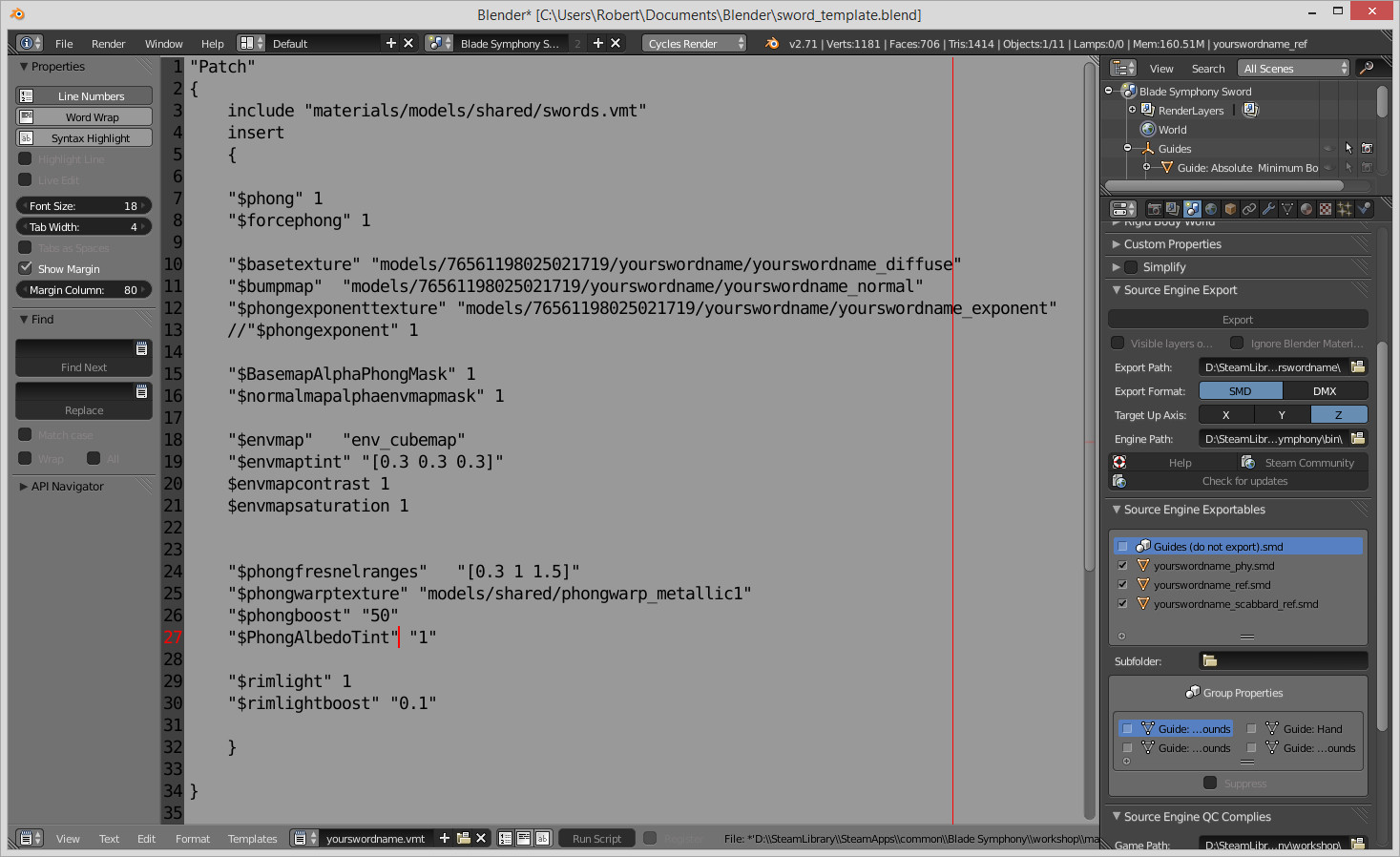The width and height of the screenshot is (1400, 857).
Task: Check the Guide: Hand group checkbox
Action: tap(1251, 729)
